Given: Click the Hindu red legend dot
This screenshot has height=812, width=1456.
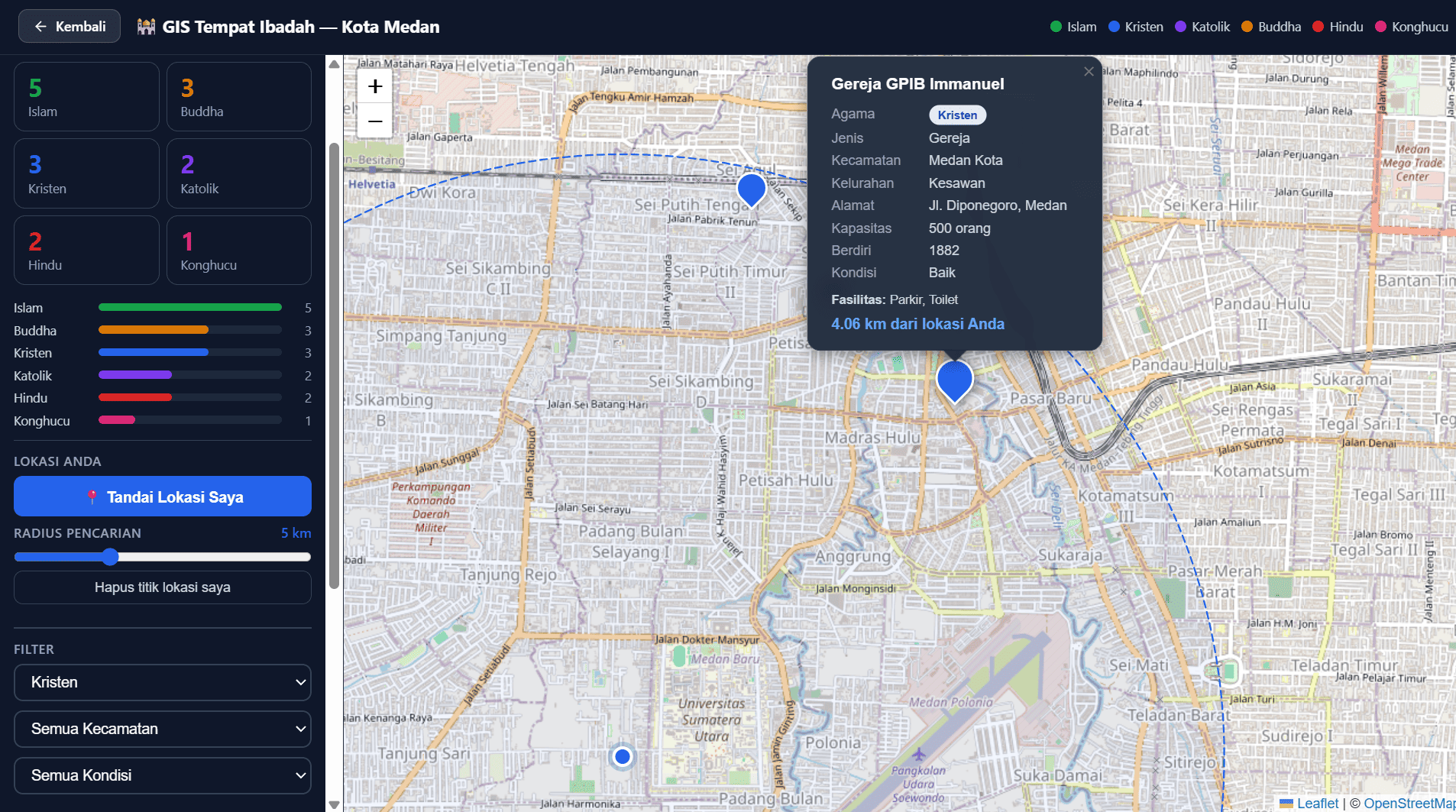Looking at the screenshot, I should tap(1318, 27).
